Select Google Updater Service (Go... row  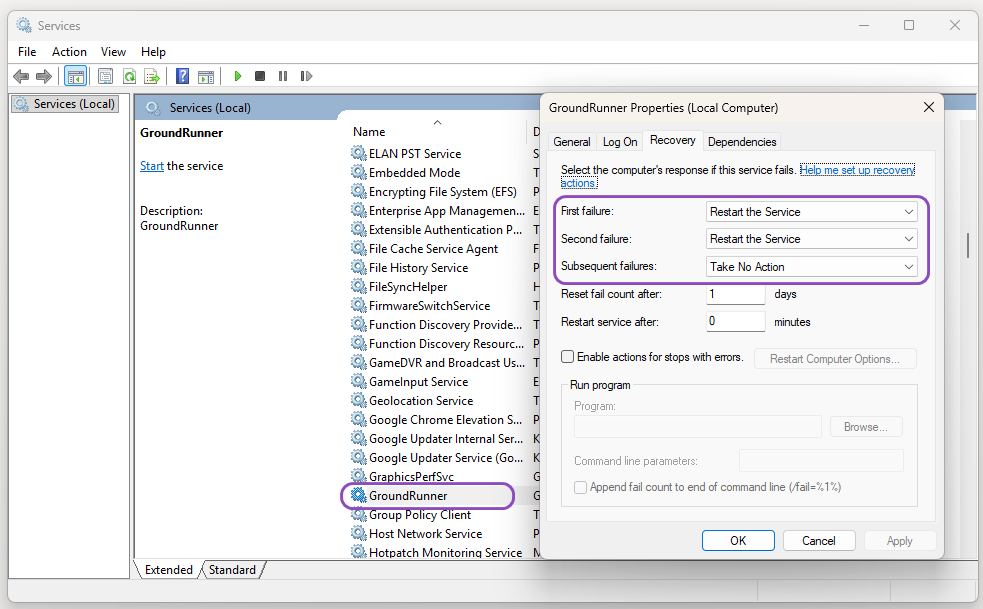(446, 458)
